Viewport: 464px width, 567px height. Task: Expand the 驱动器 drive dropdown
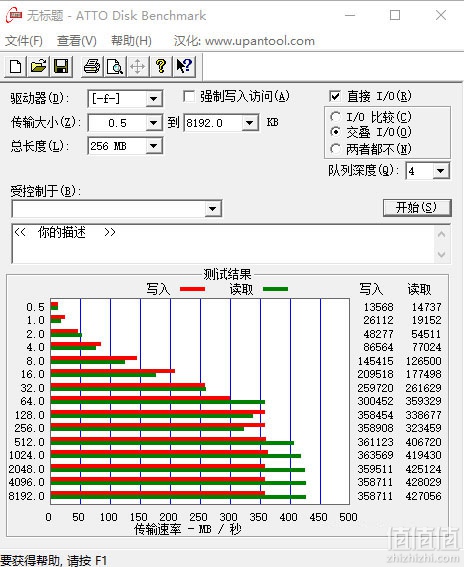click(x=153, y=99)
